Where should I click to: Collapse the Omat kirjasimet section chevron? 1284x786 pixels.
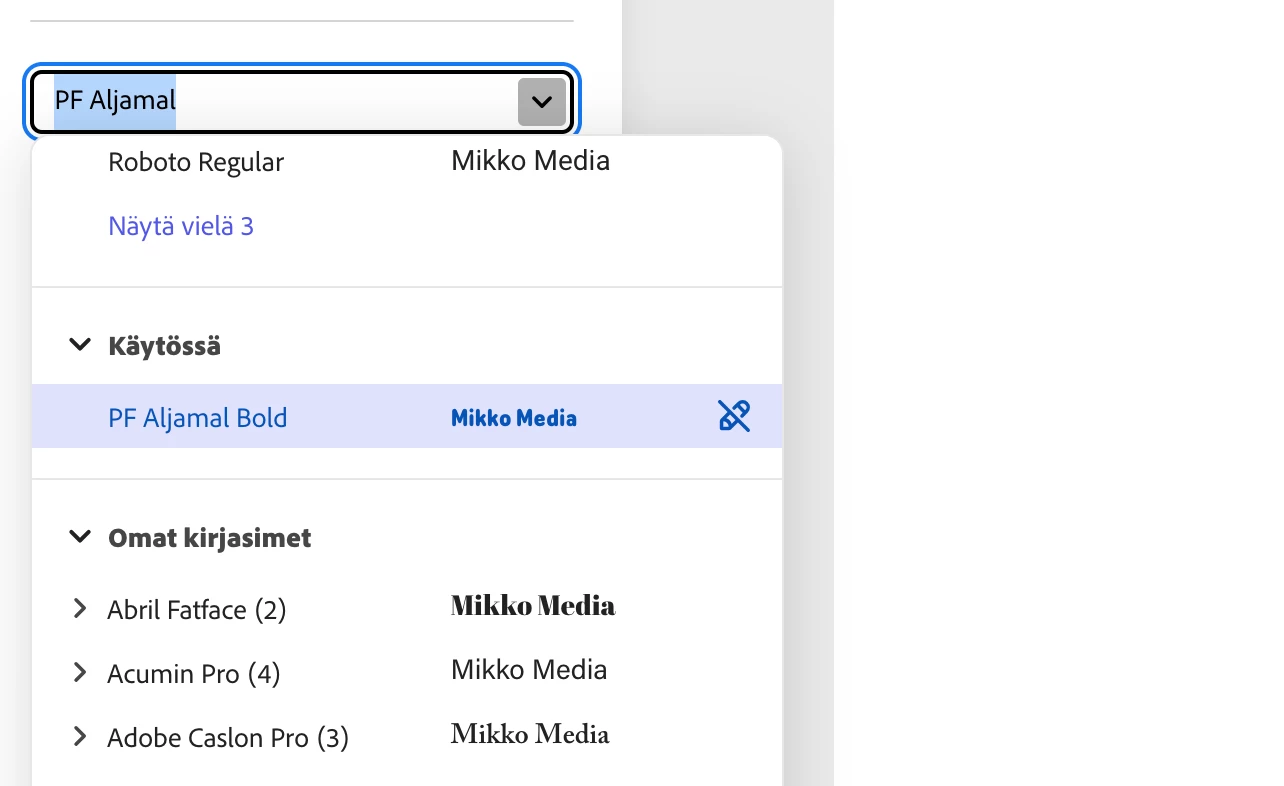pyautogui.click(x=80, y=537)
